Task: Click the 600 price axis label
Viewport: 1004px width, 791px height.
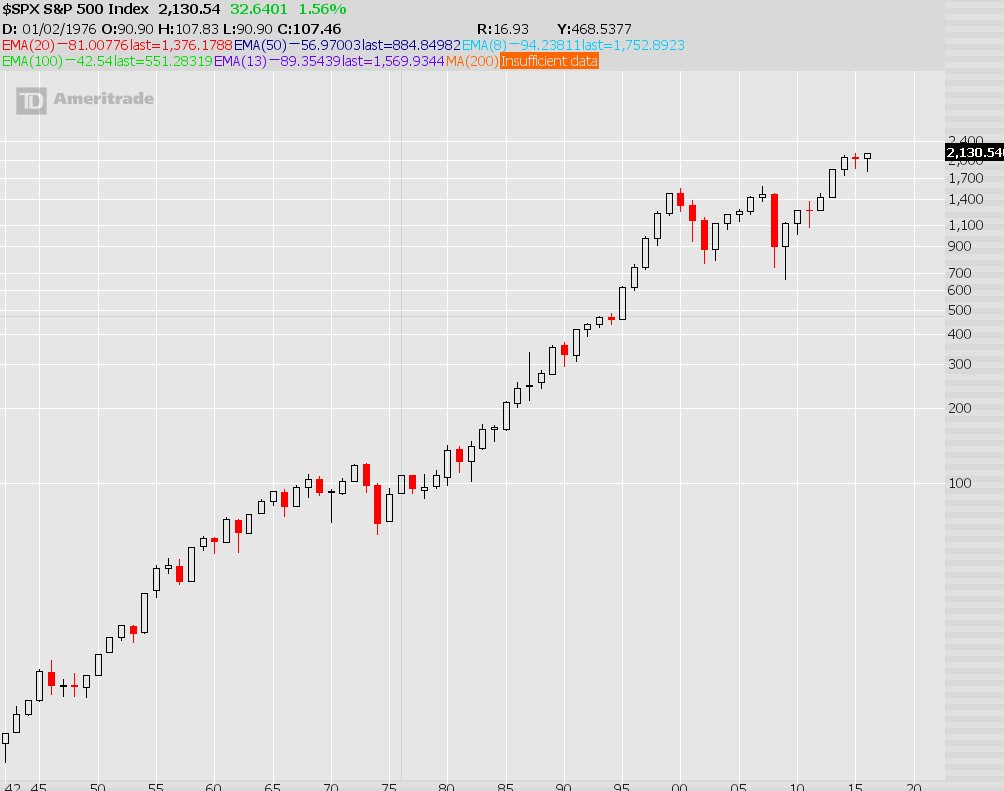Action: click(x=959, y=290)
